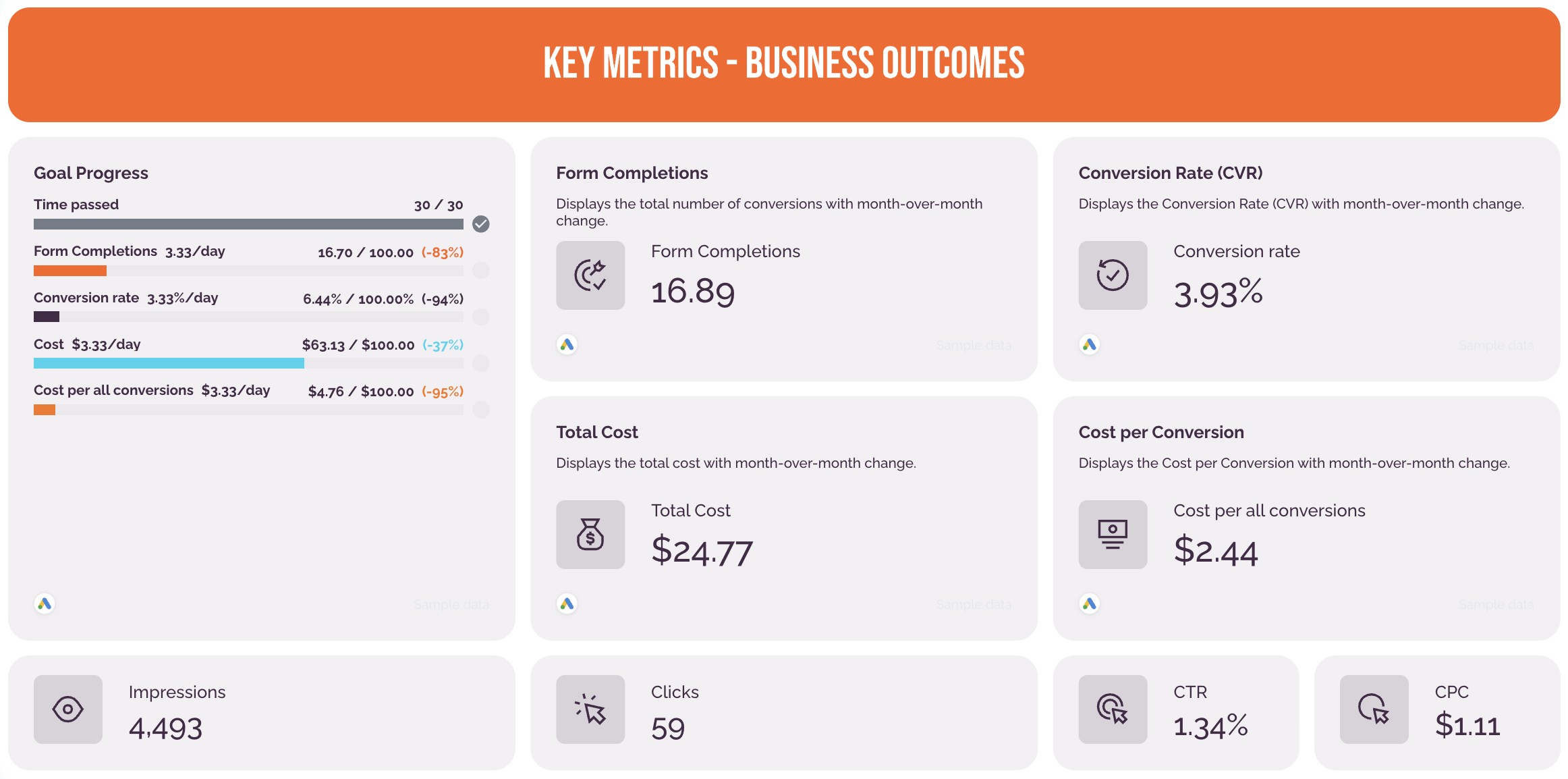1568x779 pixels.
Task: Open the Sample data label in Form Completions card
Action: (x=974, y=344)
